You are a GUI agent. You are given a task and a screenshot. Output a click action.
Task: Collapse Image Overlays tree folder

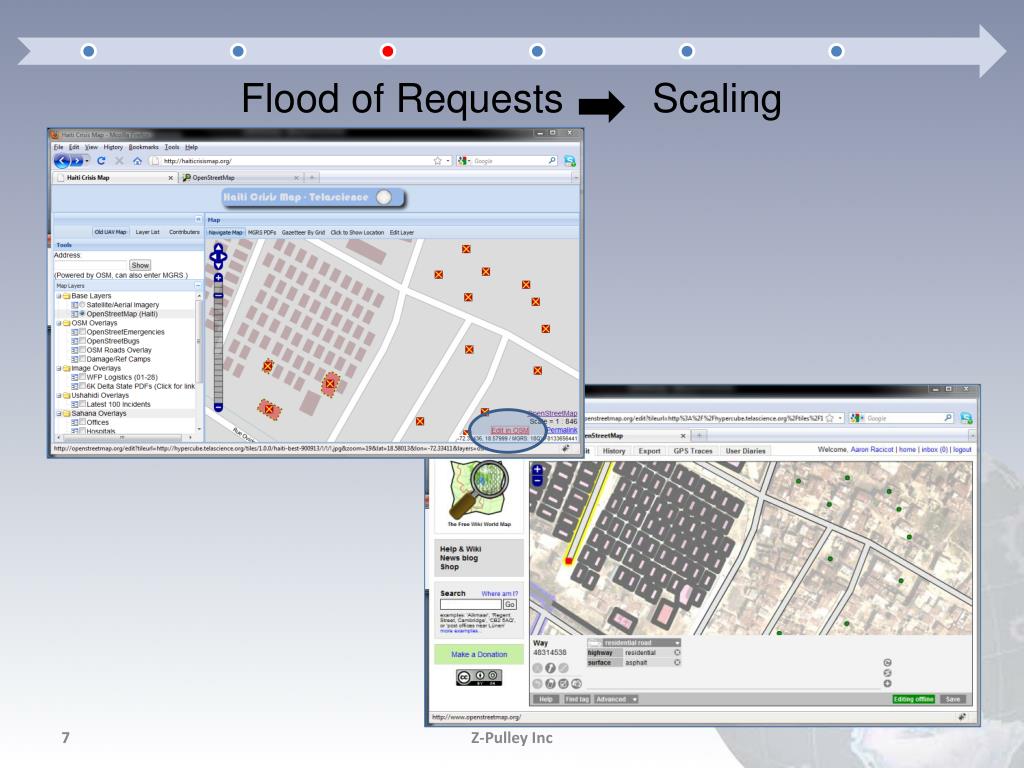pos(58,368)
